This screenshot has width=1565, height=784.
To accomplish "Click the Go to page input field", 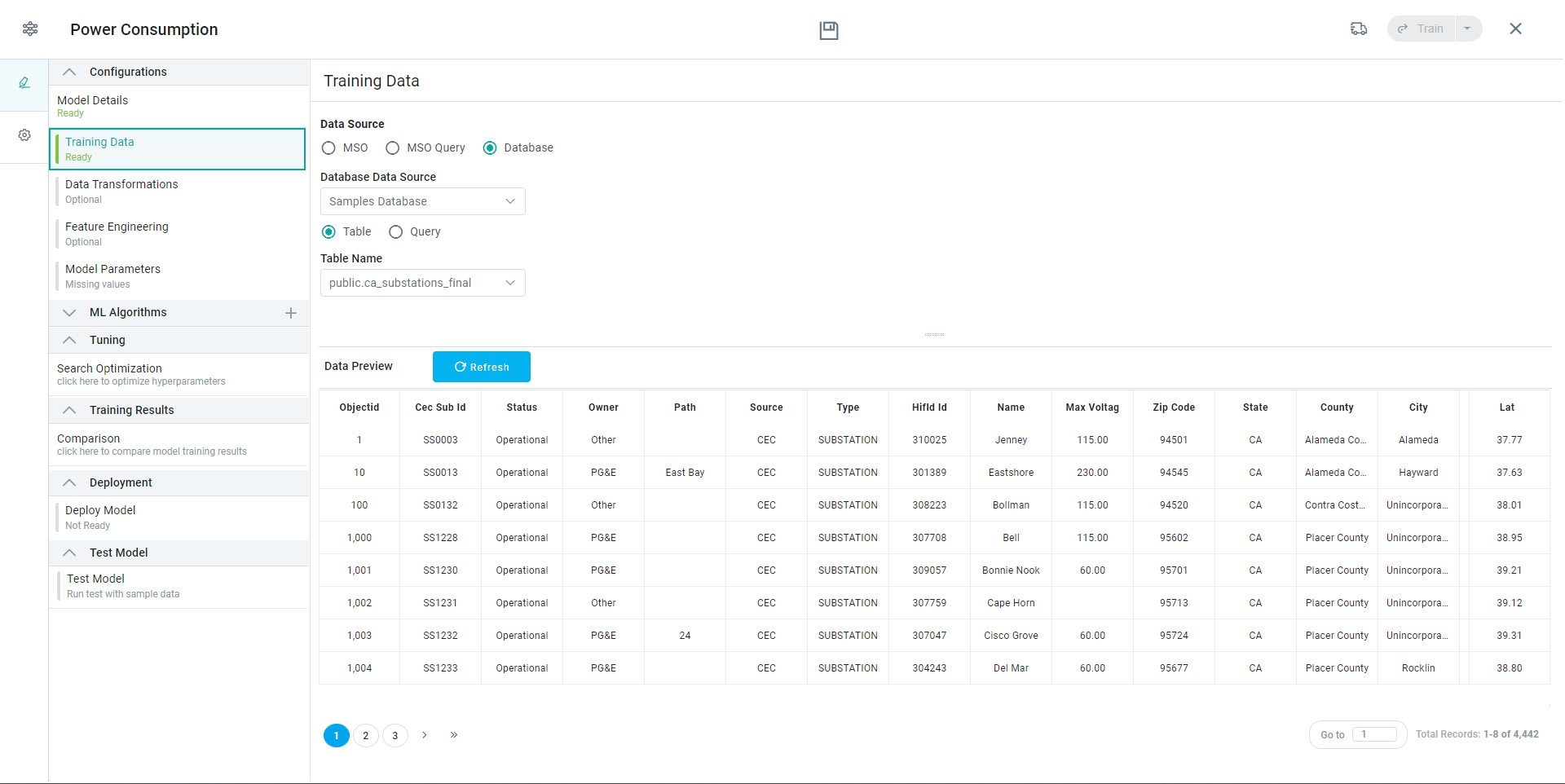I will point(1373,734).
